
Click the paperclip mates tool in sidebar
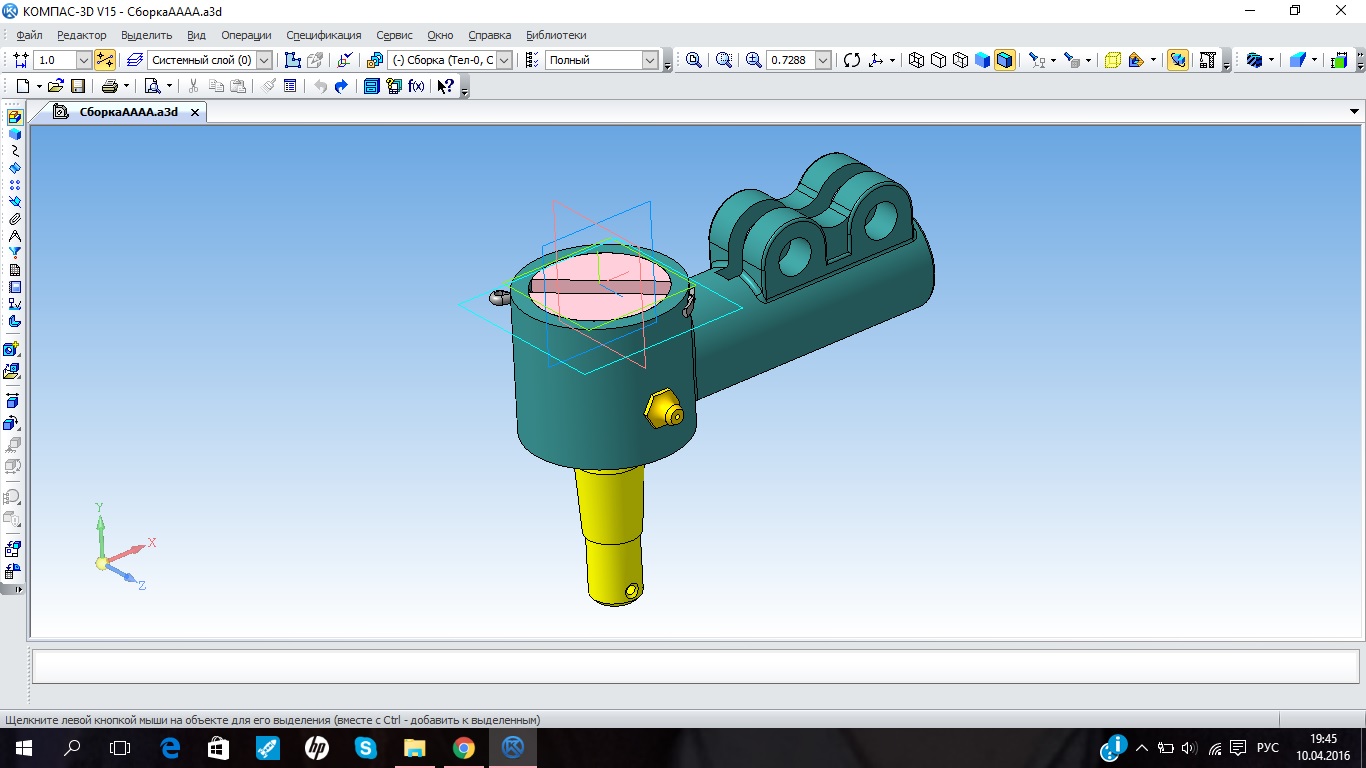click(x=14, y=219)
